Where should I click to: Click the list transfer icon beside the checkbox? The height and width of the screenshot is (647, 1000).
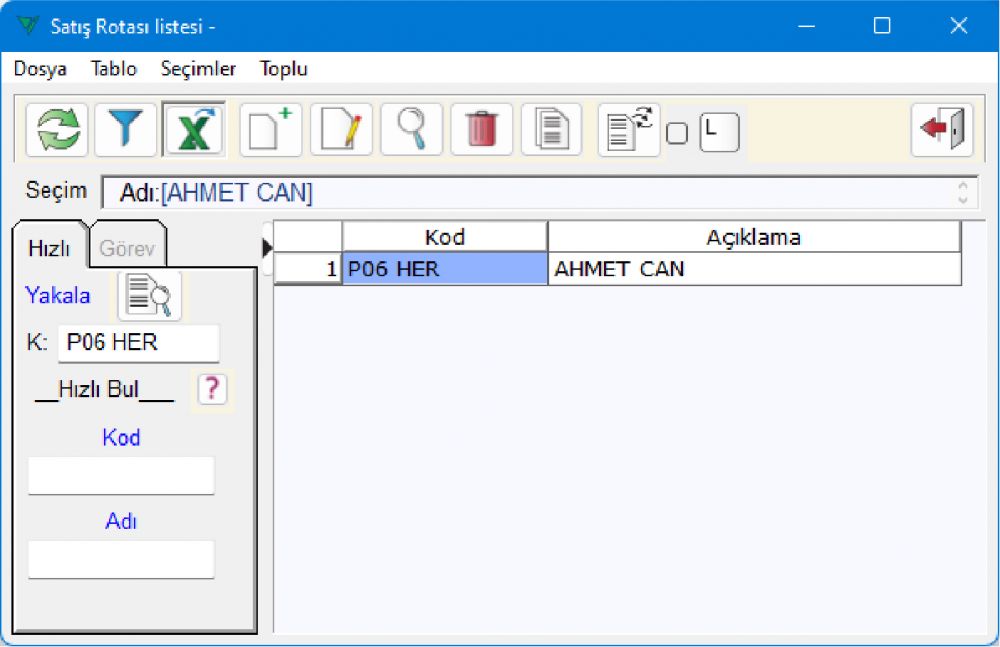click(x=628, y=130)
